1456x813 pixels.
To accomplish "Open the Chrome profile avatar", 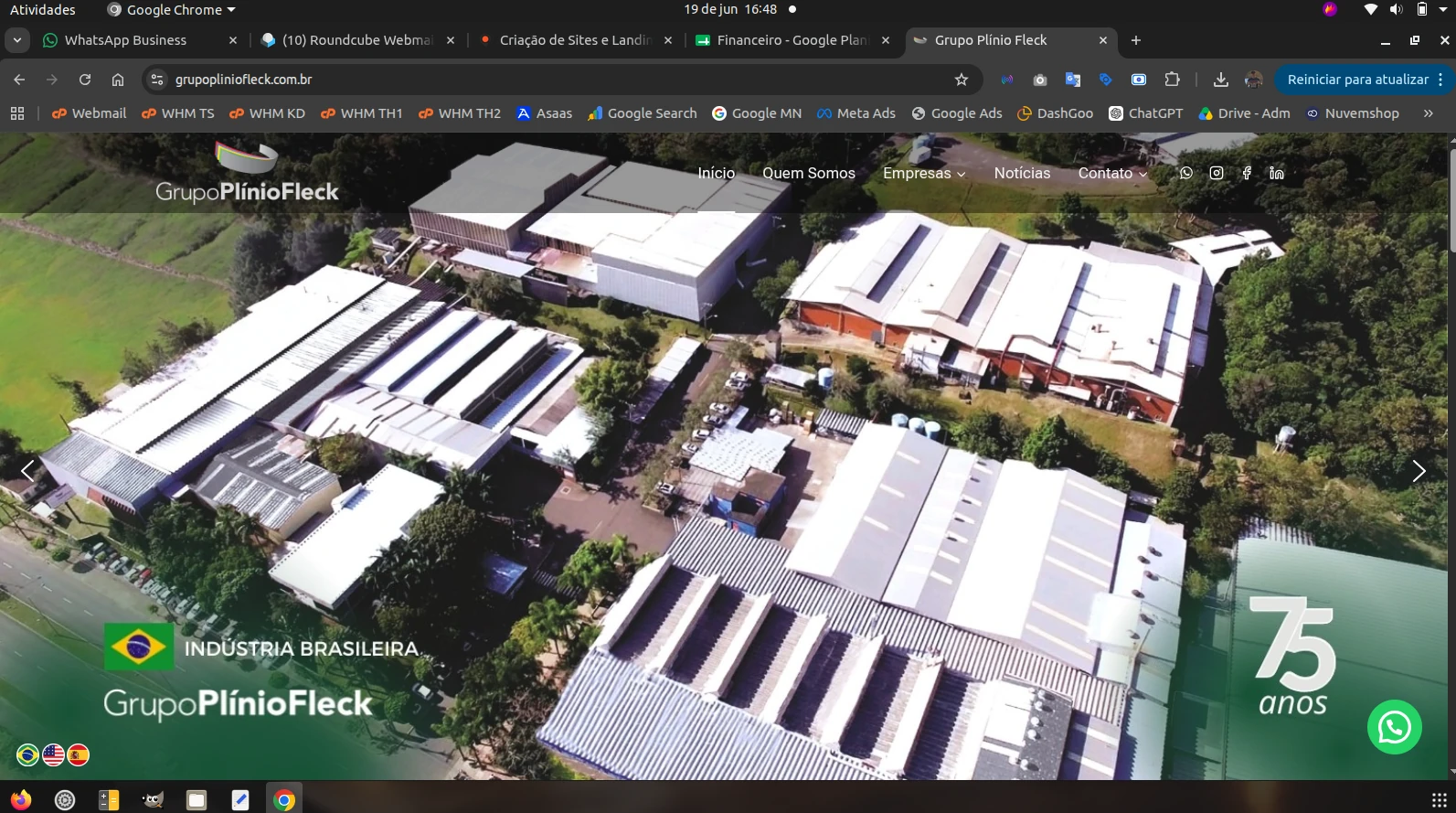I will 1254,80.
